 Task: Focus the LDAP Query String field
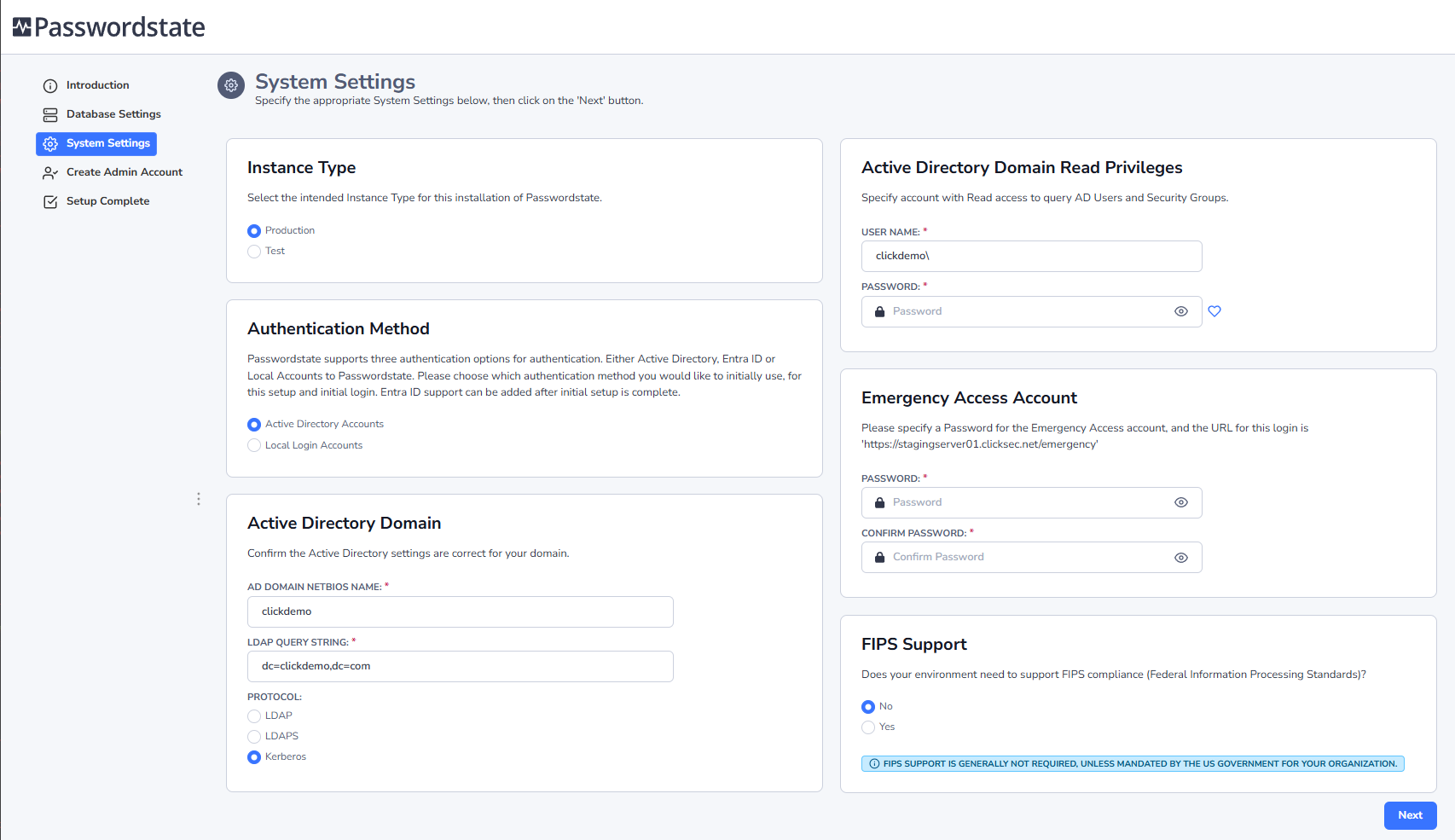click(x=461, y=667)
